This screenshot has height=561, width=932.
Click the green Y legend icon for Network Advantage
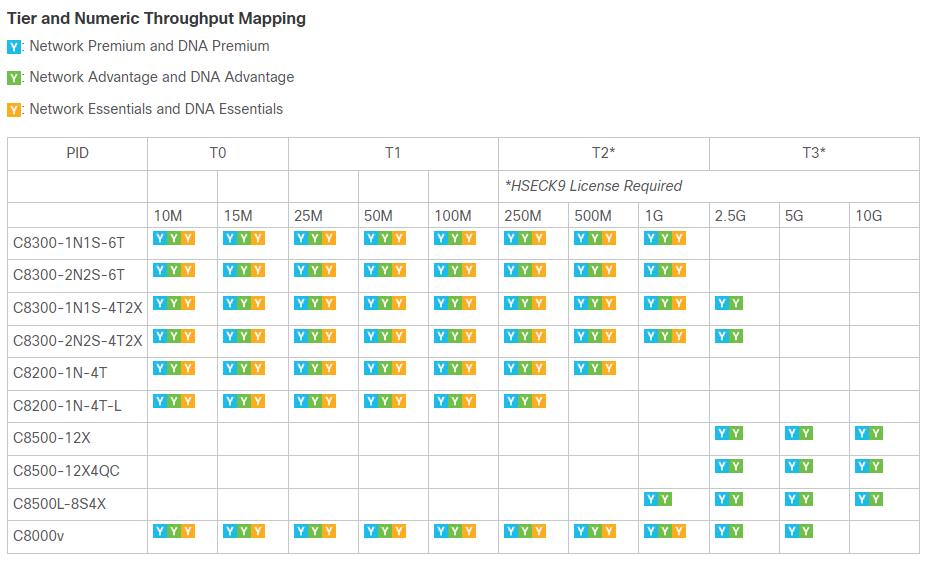click(x=14, y=78)
